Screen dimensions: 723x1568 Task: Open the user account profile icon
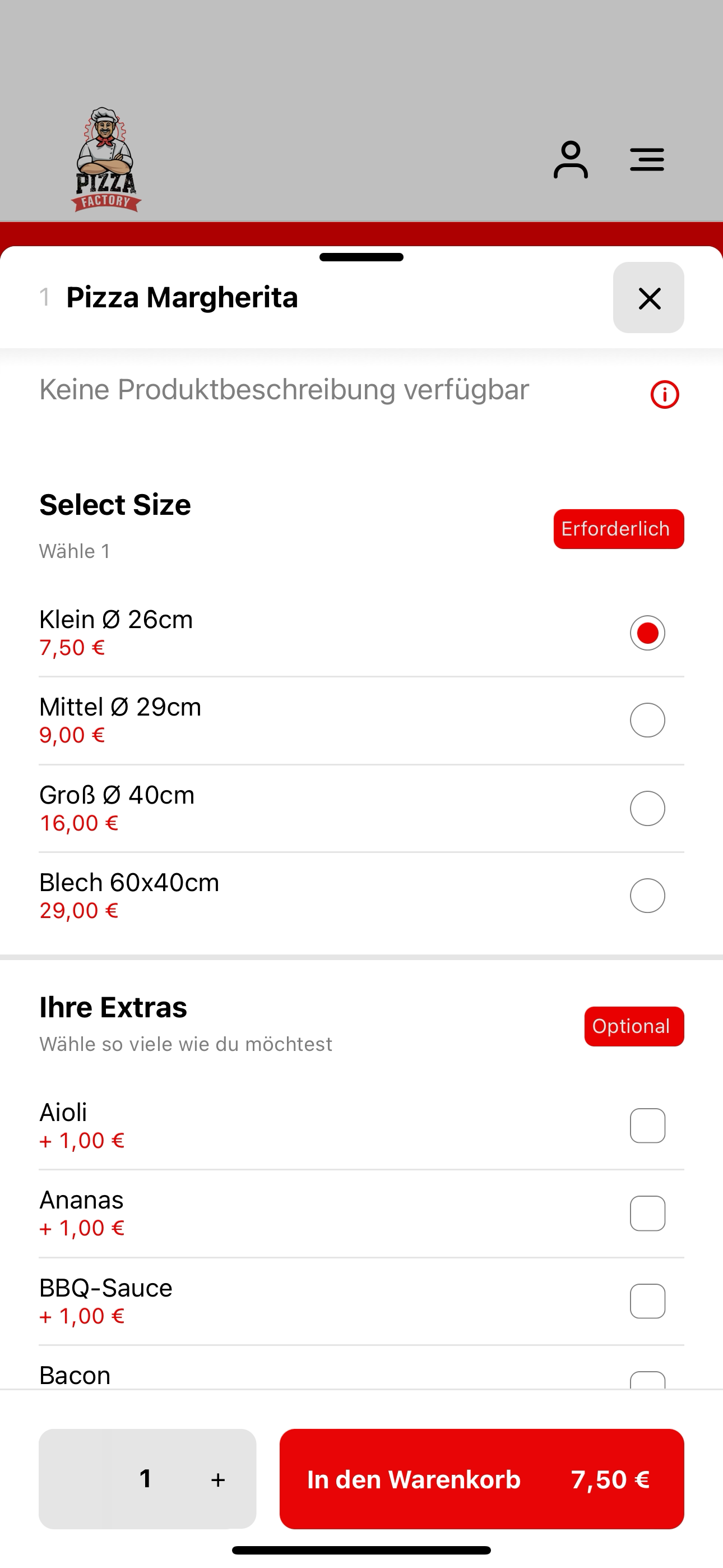point(570,159)
